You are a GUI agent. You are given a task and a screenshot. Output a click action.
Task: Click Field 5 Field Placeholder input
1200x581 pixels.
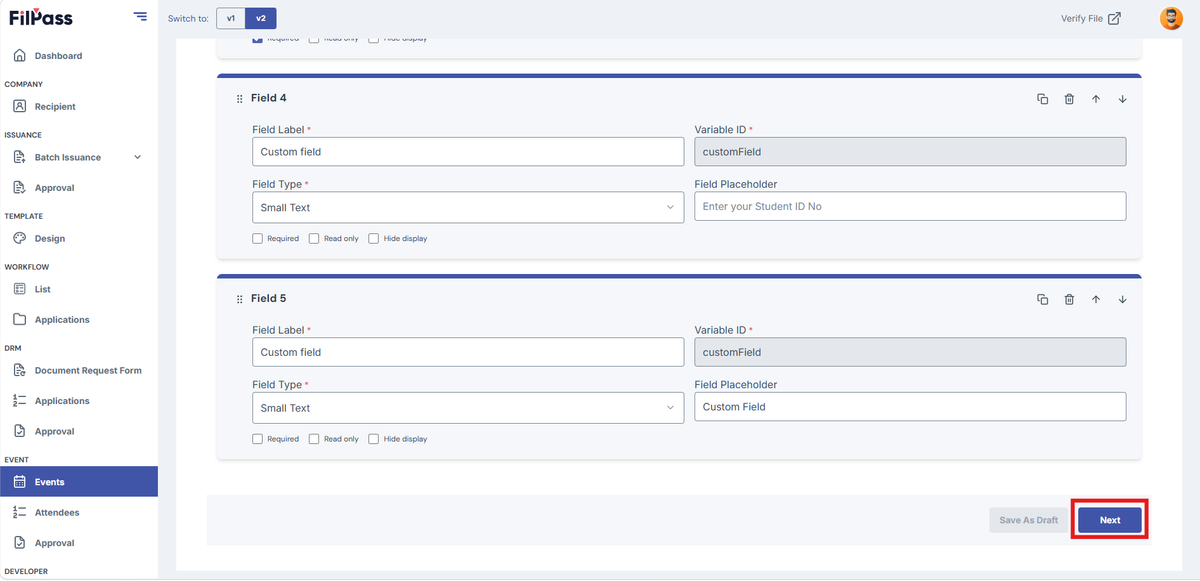(x=910, y=407)
